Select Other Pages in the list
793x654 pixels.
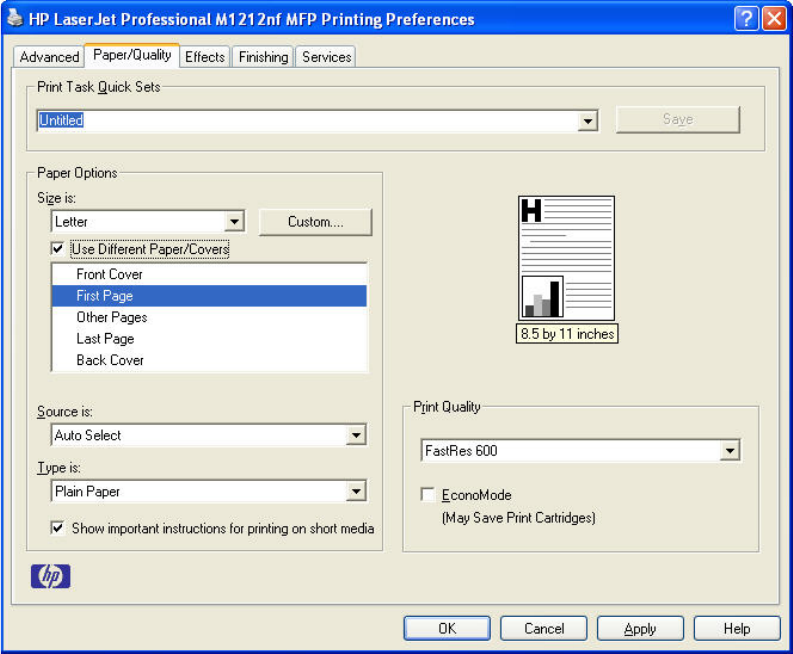click(112, 317)
